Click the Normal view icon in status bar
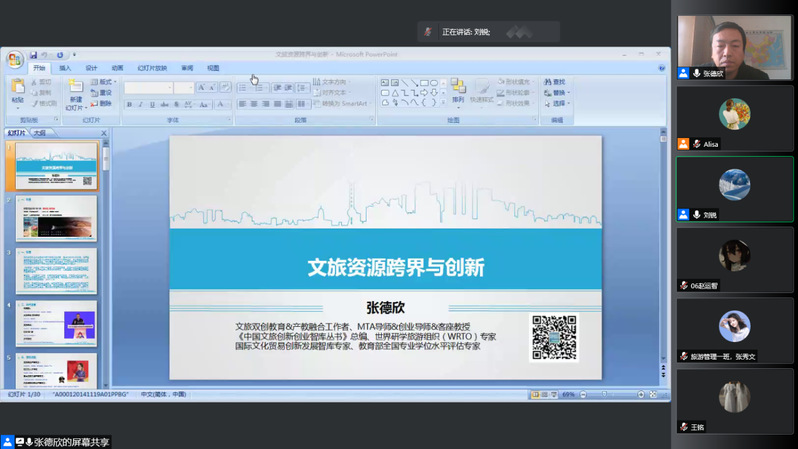Viewport: 798px width, 449px height. [535, 395]
